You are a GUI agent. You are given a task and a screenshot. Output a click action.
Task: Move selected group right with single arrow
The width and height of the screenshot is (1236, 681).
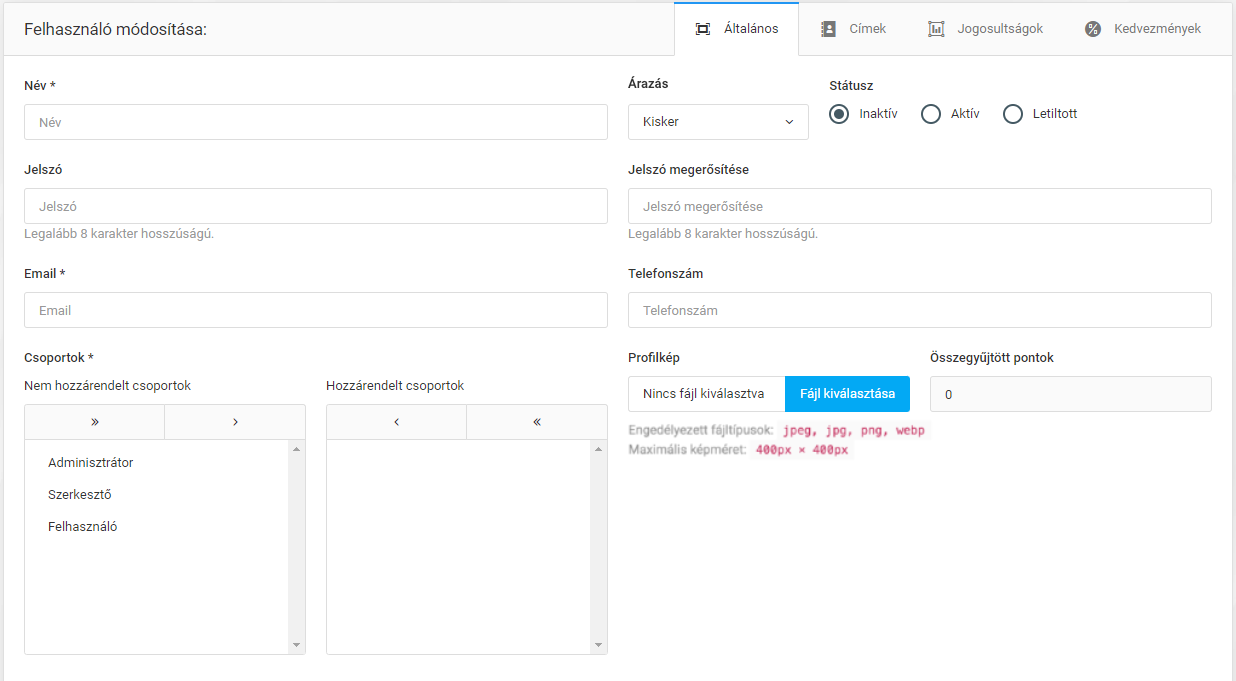coord(235,422)
